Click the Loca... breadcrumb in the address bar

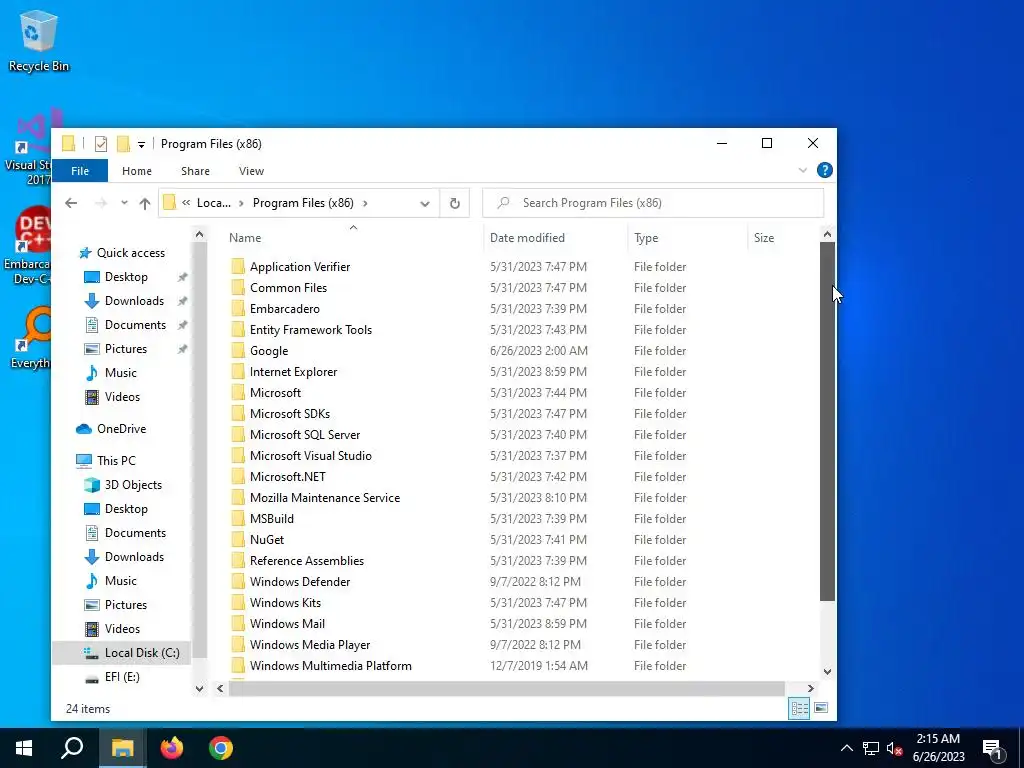(x=214, y=203)
